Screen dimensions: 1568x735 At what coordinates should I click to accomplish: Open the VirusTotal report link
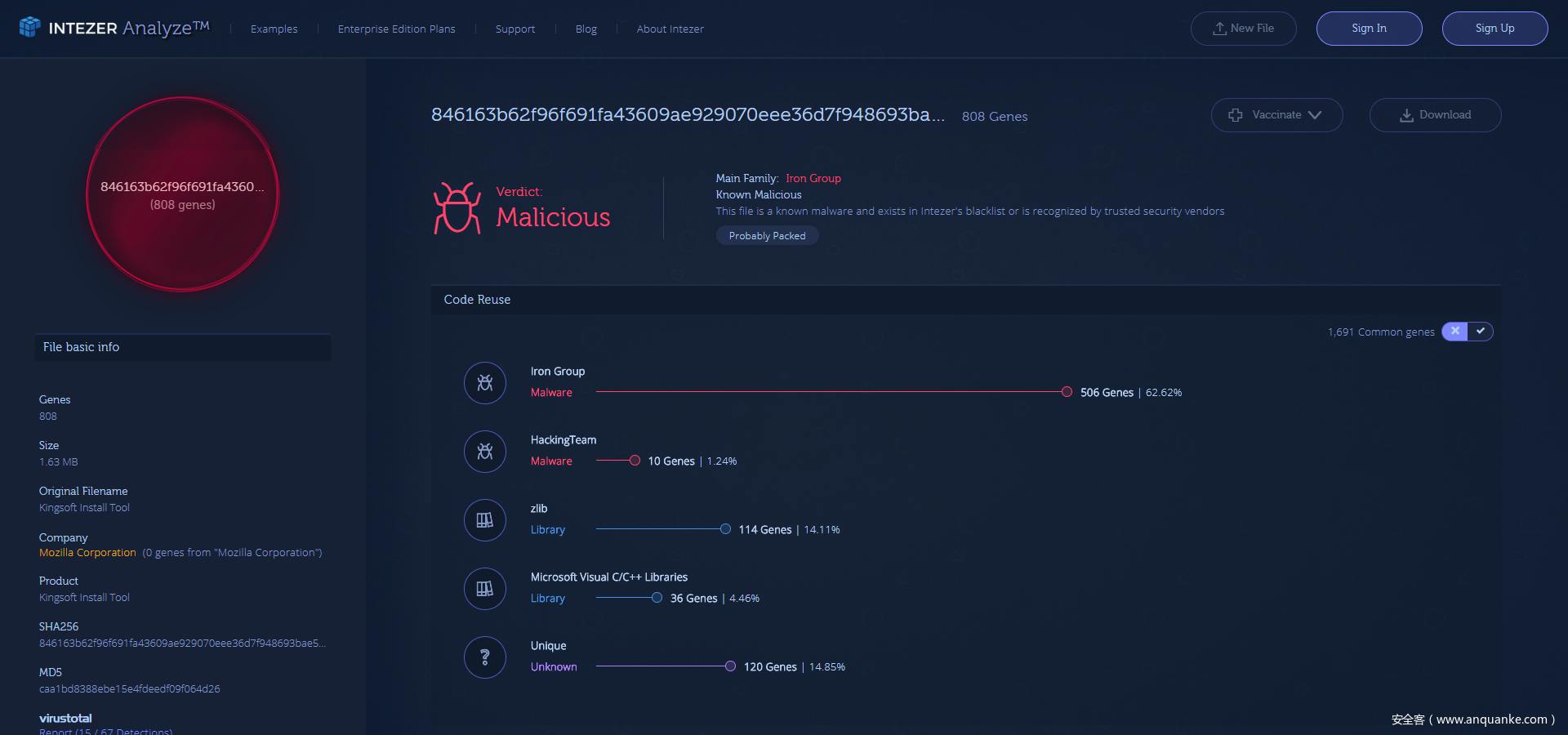(105, 730)
